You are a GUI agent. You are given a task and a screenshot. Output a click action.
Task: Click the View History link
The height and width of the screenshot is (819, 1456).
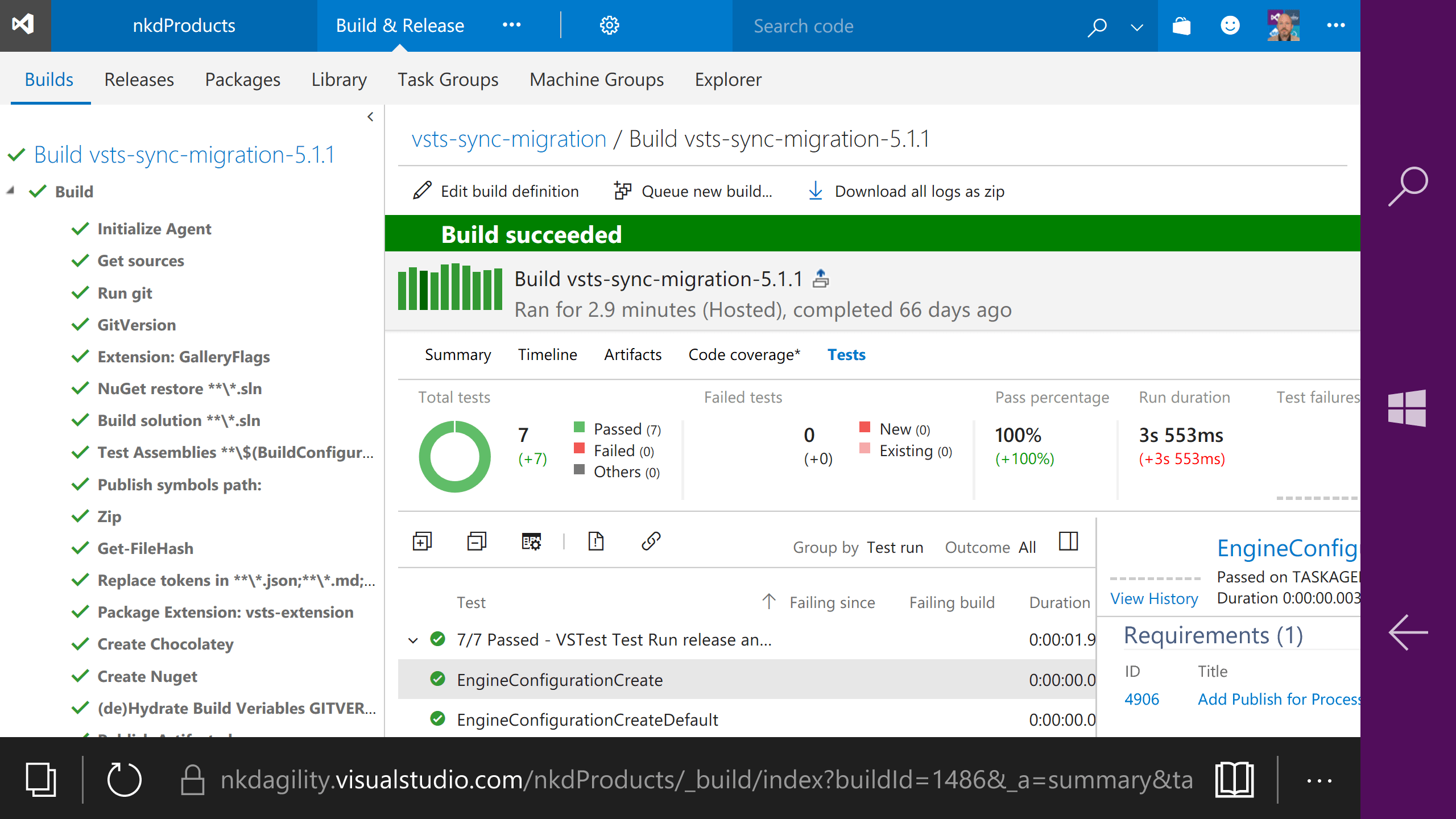tap(1154, 598)
